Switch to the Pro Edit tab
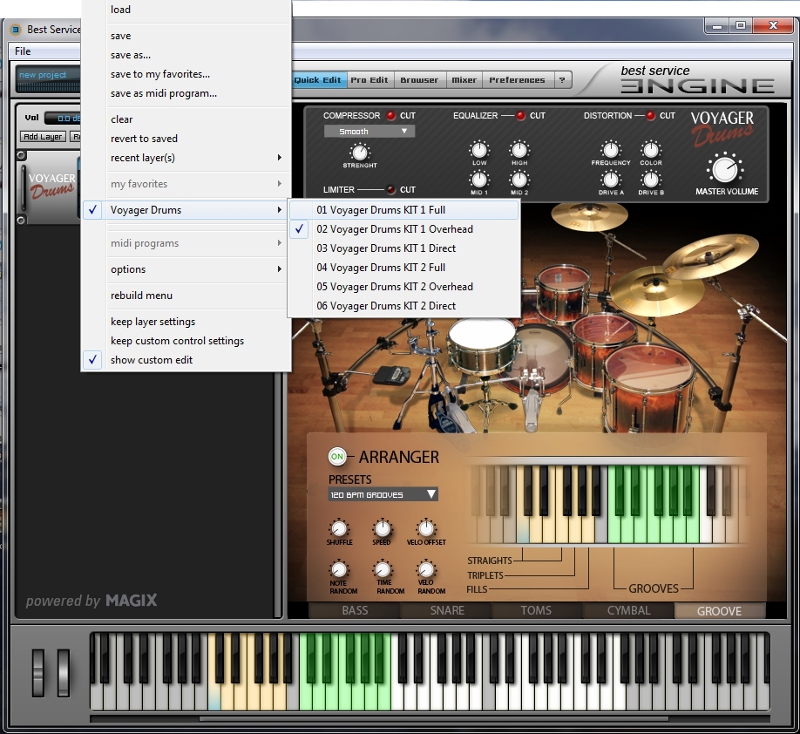Image resolution: width=800 pixels, height=734 pixels. click(369, 80)
